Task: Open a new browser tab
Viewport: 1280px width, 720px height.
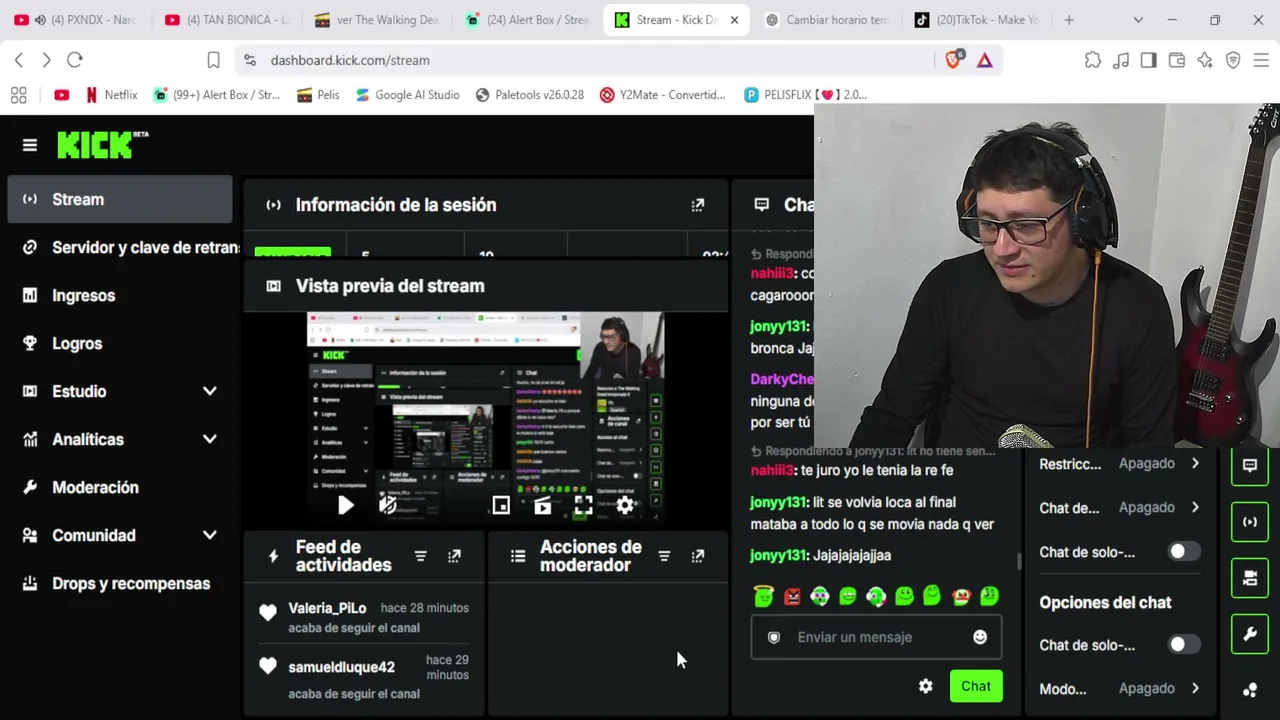Action: (x=1069, y=20)
